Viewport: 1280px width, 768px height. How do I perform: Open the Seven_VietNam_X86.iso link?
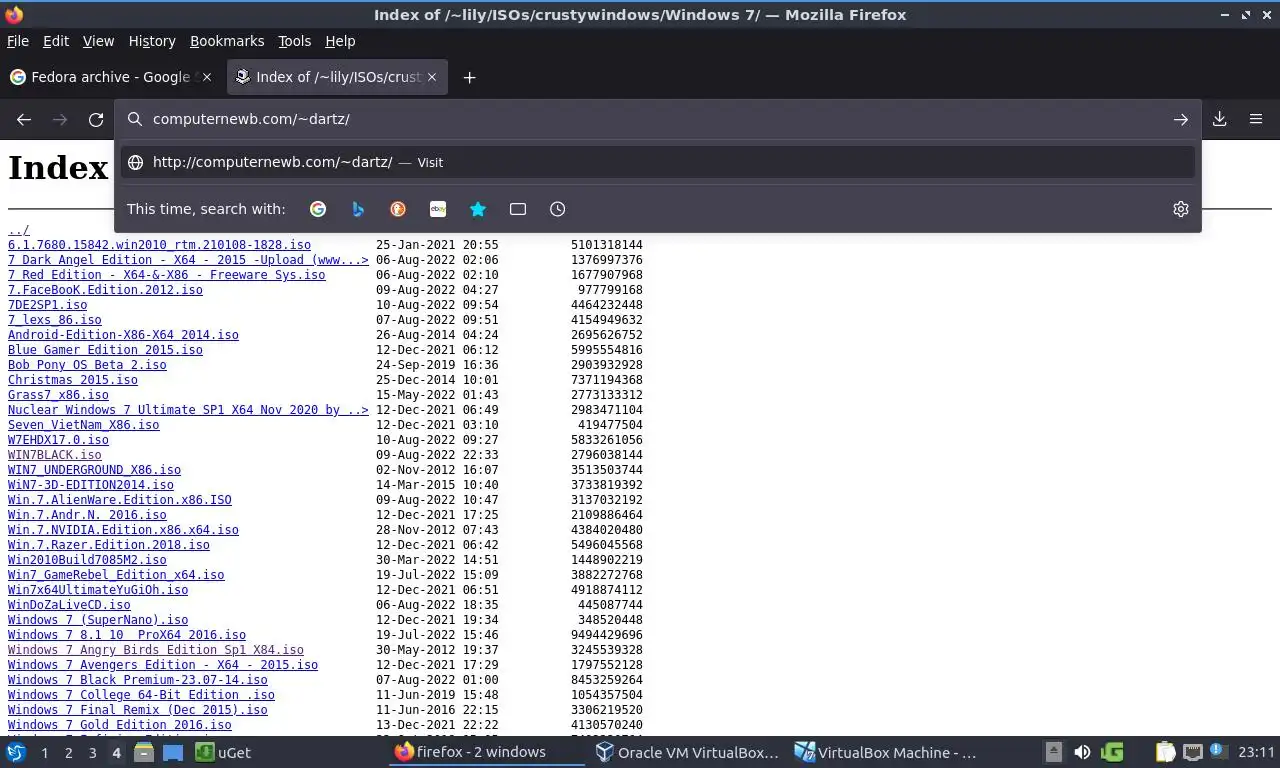tap(84, 425)
